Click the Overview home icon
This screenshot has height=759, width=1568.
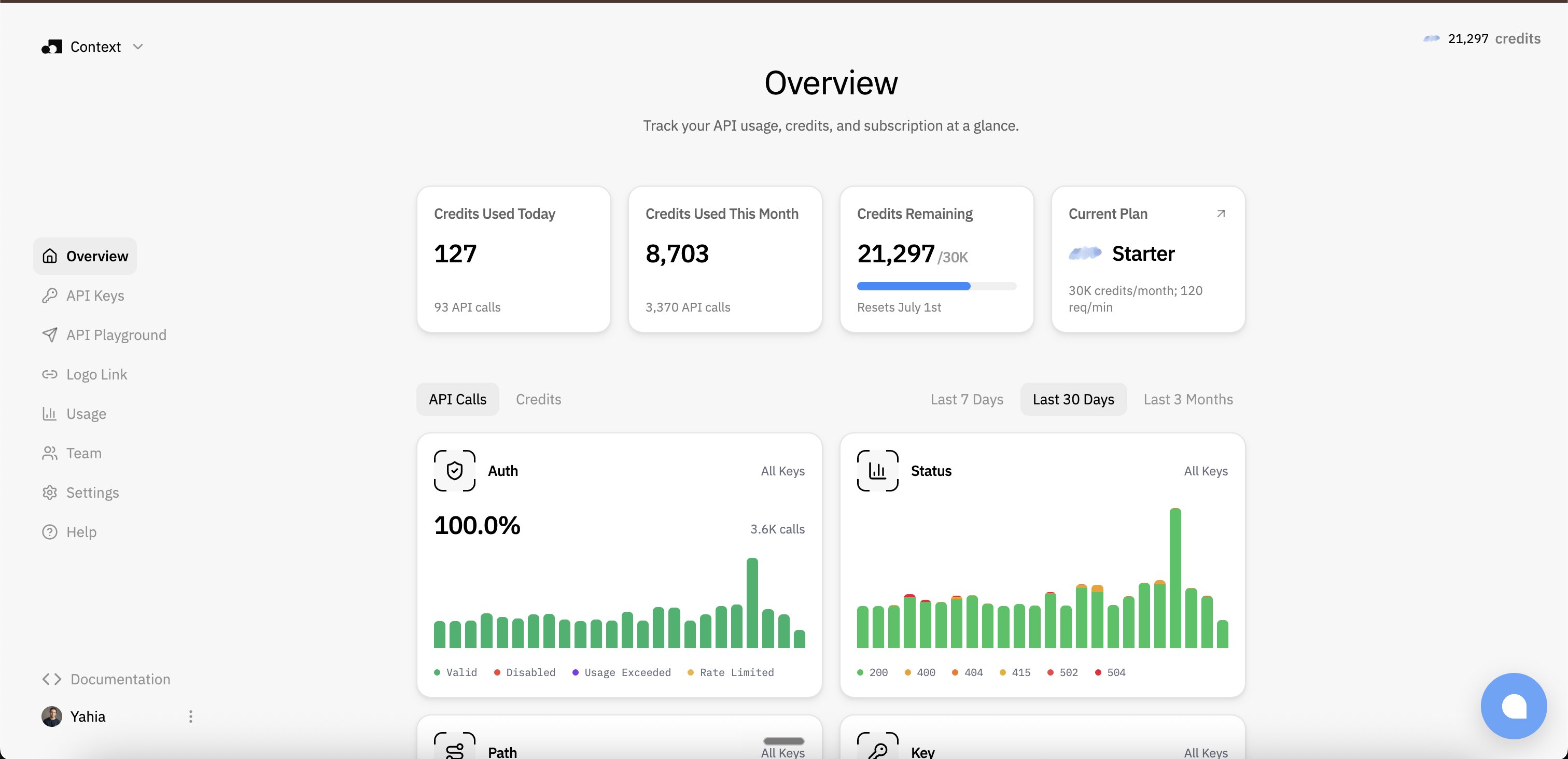[50, 256]
